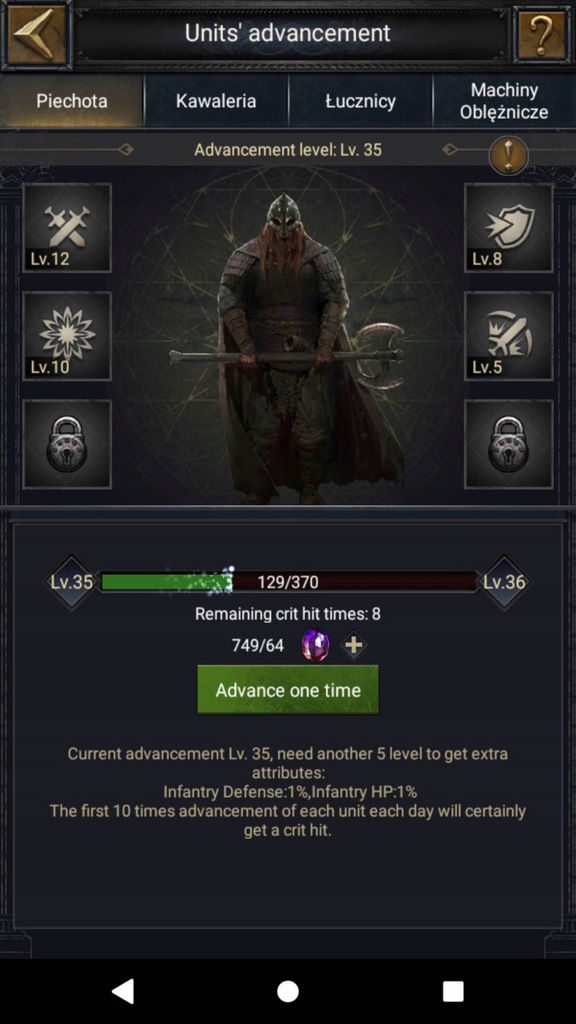Tap the locked skill slot on left

tap(67, 444)
